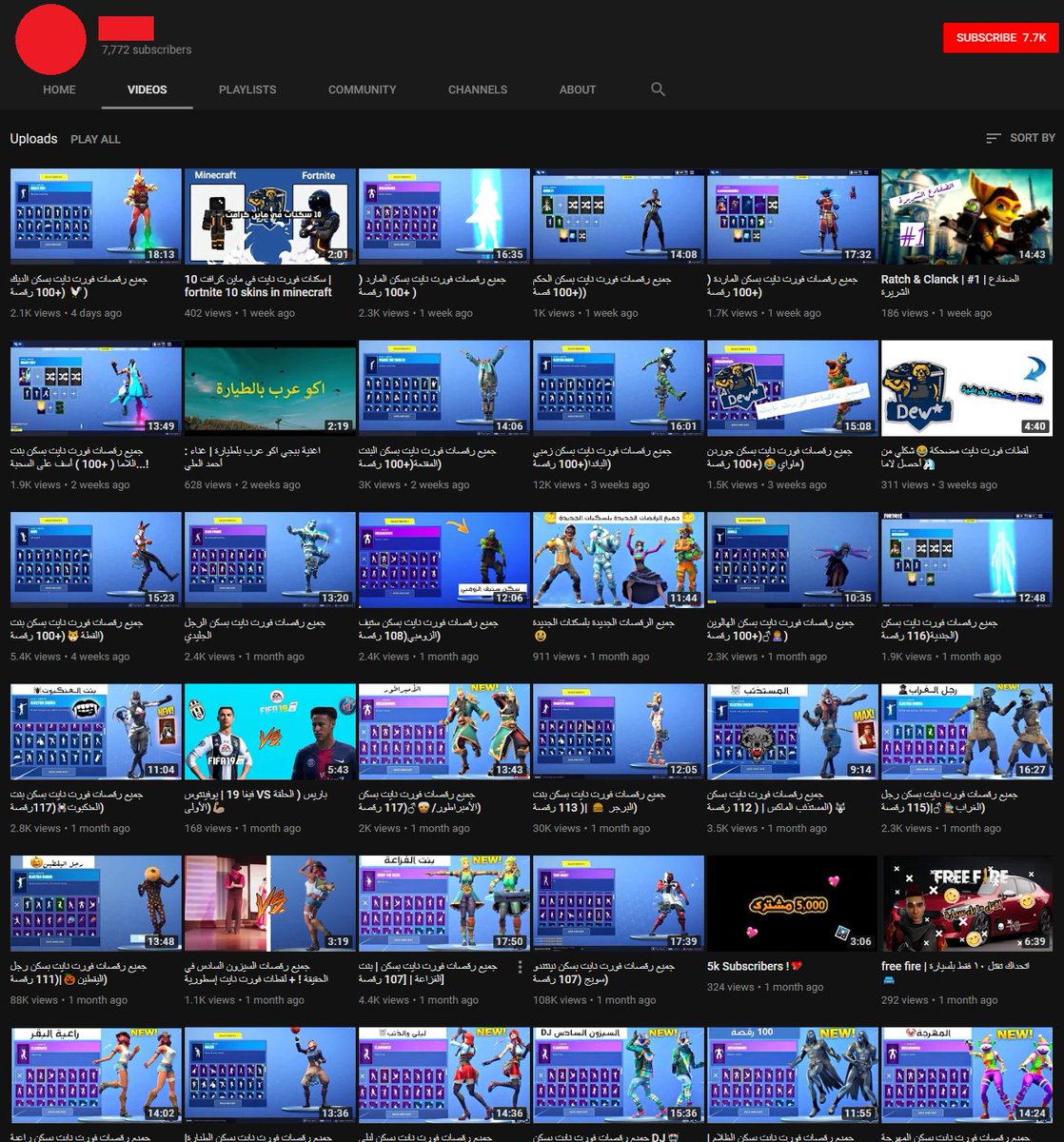This screenshot has height=1142, width=1064.
Task: Open the 3:19 VS comparison thumbnail
Action: pyautogui.click(x=270, y=903)
